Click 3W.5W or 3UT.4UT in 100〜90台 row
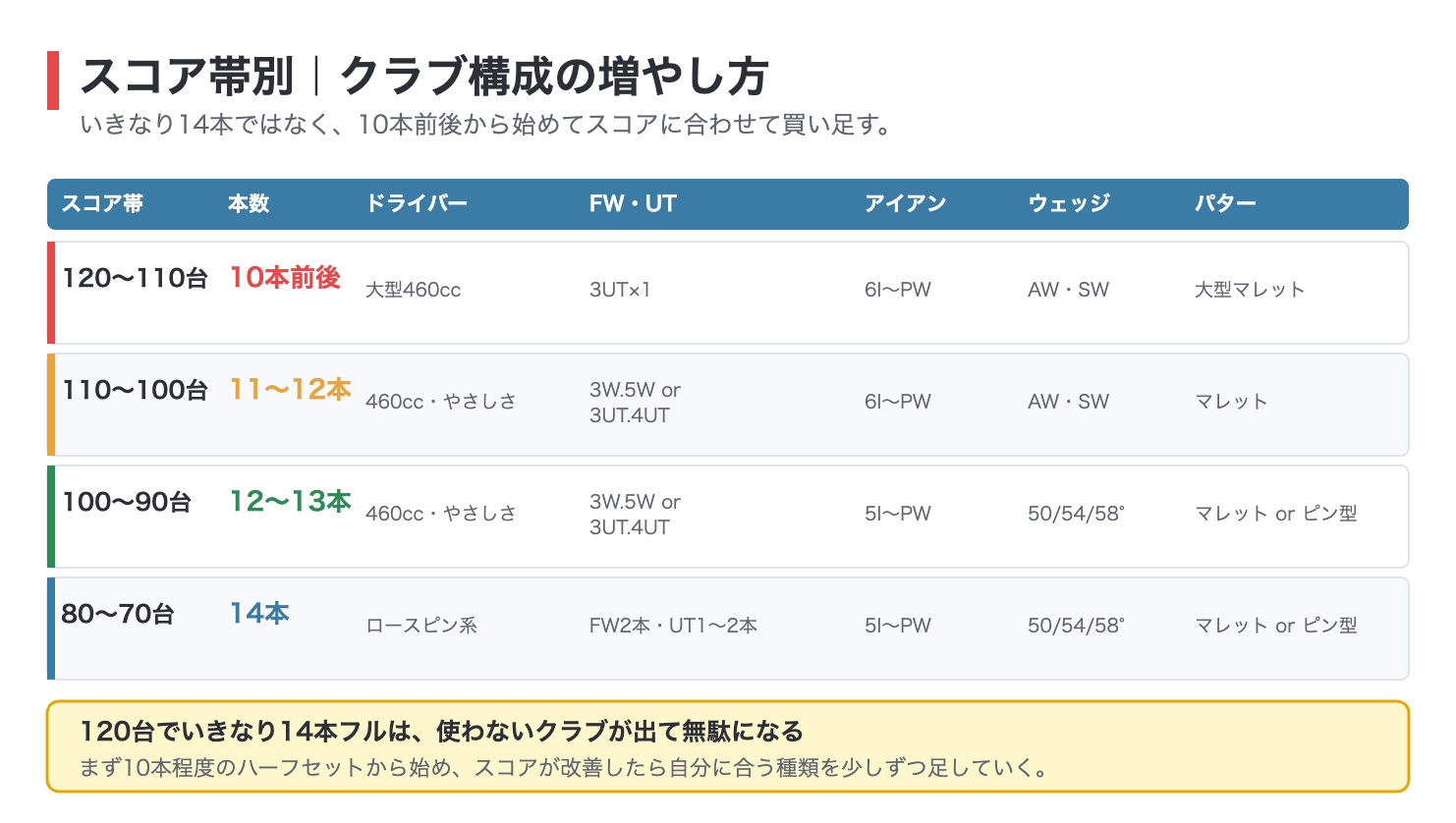Viewport: 1456px width, 823px height. click(x=635, y=515)
